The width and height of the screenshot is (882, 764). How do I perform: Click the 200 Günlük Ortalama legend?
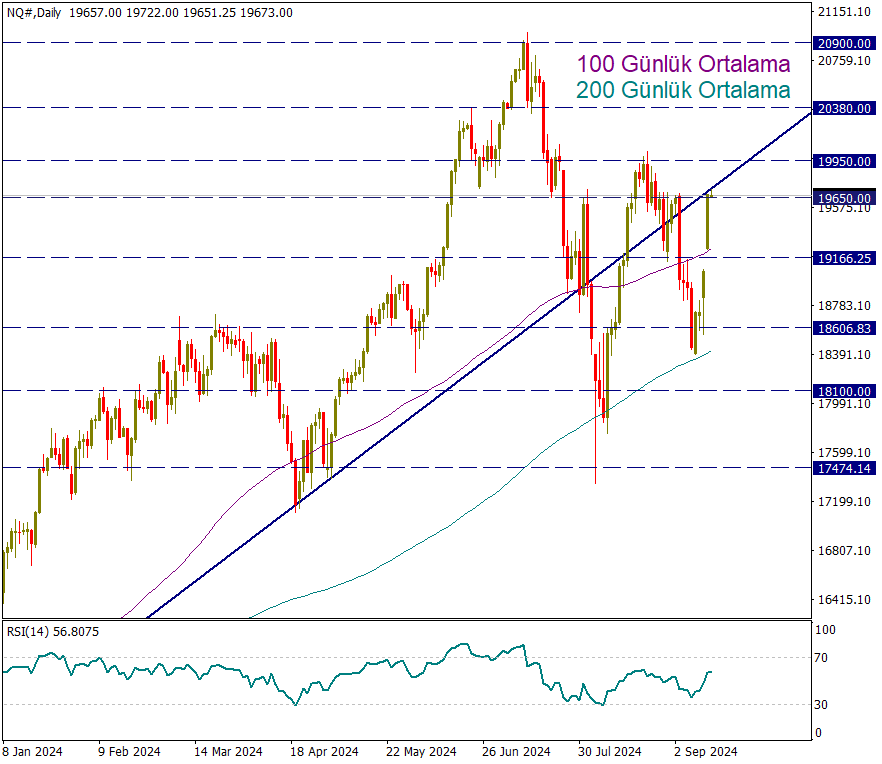coord(683,90)
